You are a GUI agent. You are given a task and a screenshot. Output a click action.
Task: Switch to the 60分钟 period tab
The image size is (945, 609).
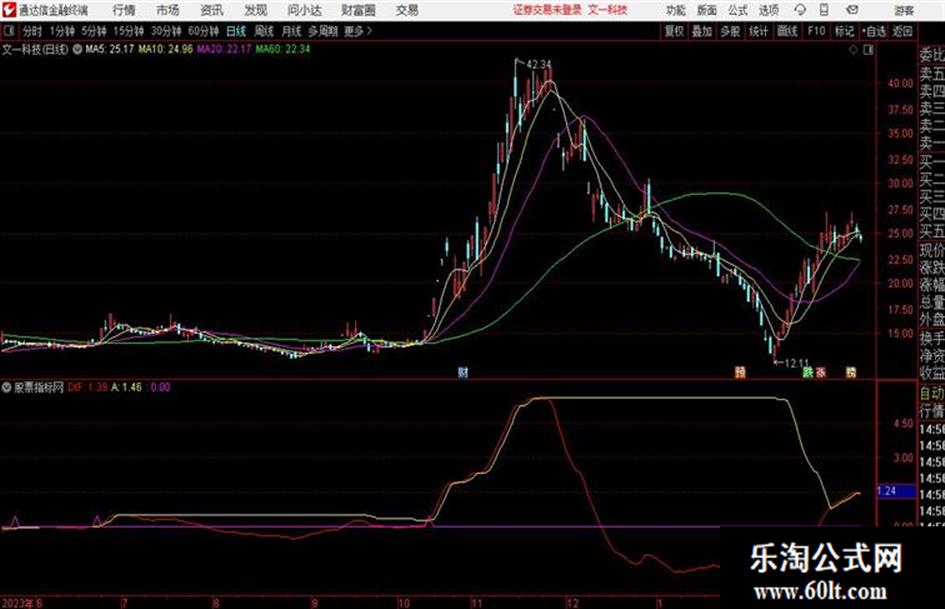pyautogui.click(x=204, y=31)
